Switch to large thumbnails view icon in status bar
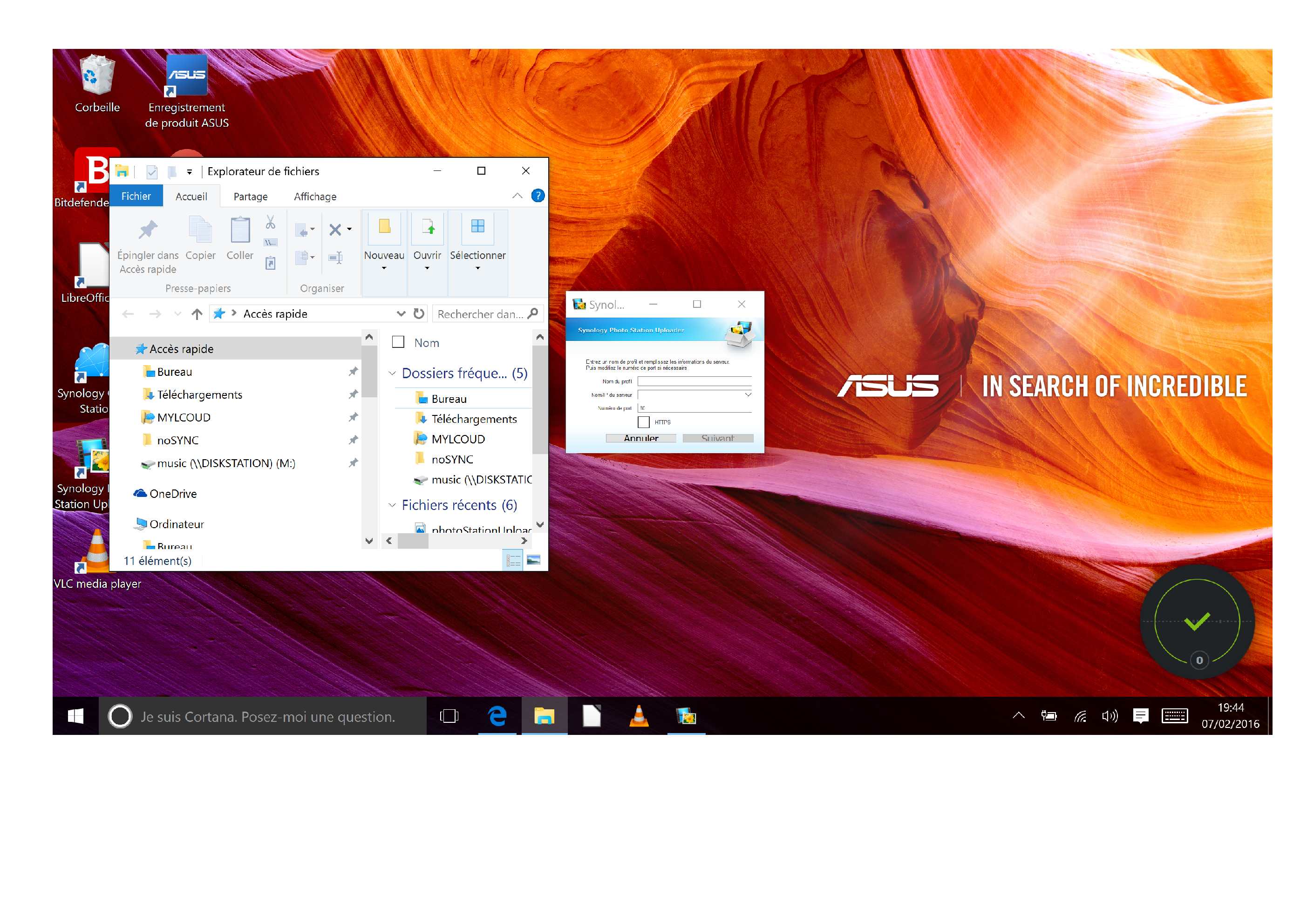 (x=534, y=561)
